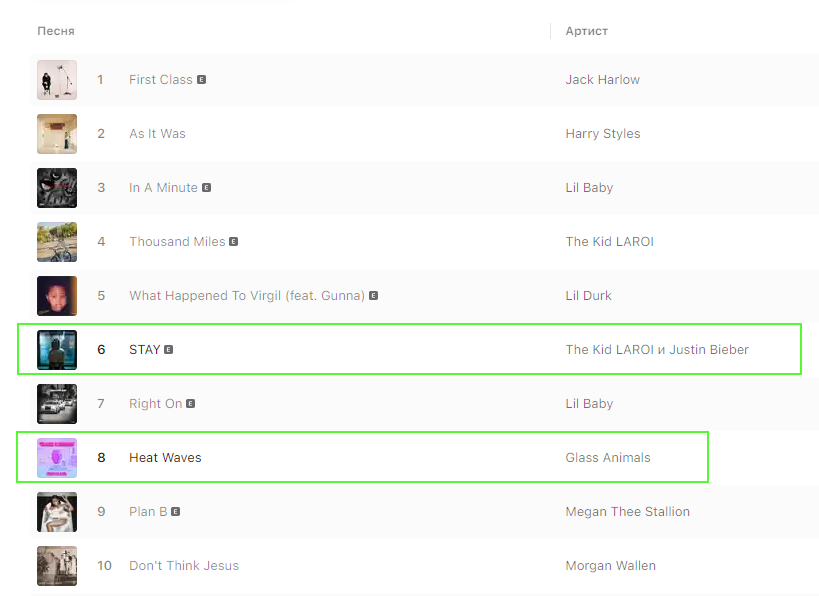Click the First Class album cover thumbnail
The image size is (819, 596).
57,80
